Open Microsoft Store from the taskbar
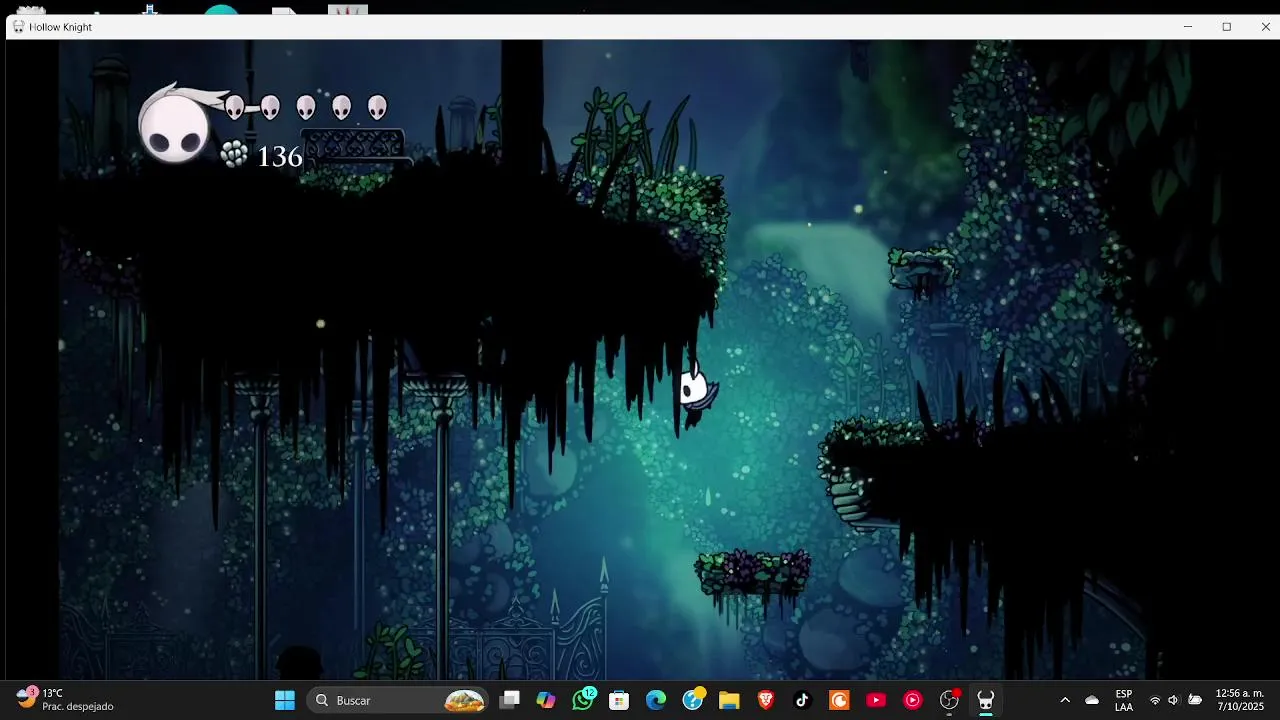The width and height of the screenshot is (1280, 720). [x=619, y=700]
